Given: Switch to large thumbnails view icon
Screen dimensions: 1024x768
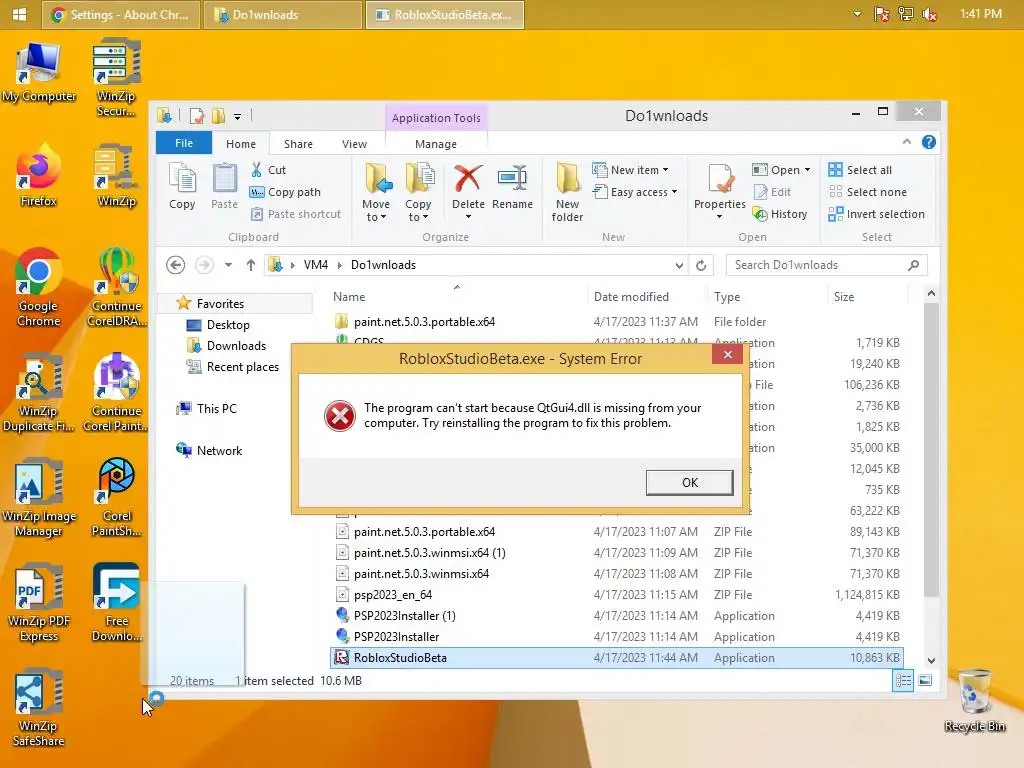Looking at the screenshot, I should click(x=925, y=681).
